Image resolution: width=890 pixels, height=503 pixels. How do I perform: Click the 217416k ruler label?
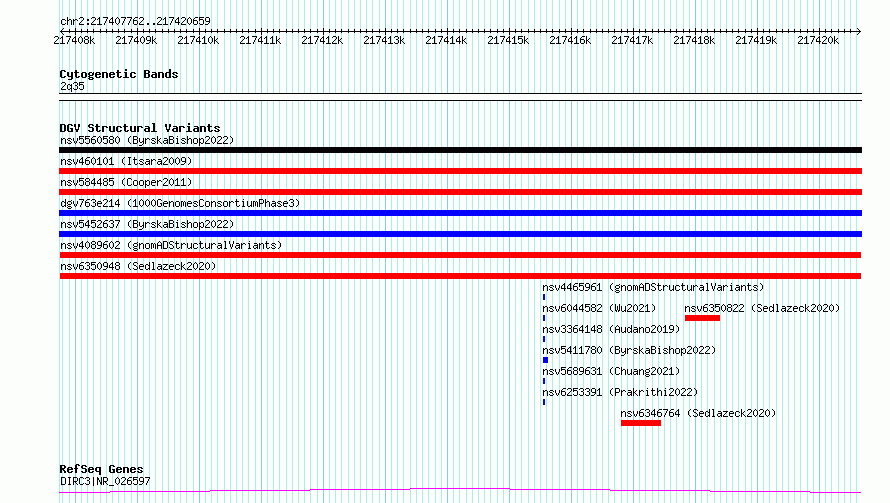[x=570, y=40]
